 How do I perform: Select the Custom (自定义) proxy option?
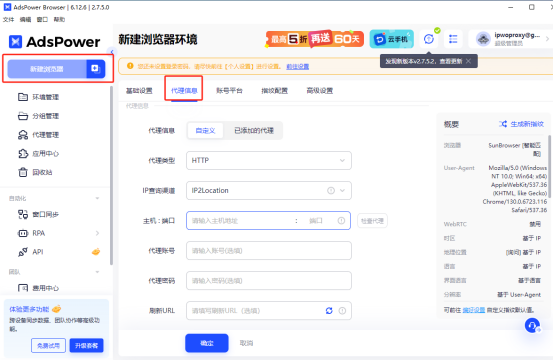pyautogui.click(x=206, y=130)
